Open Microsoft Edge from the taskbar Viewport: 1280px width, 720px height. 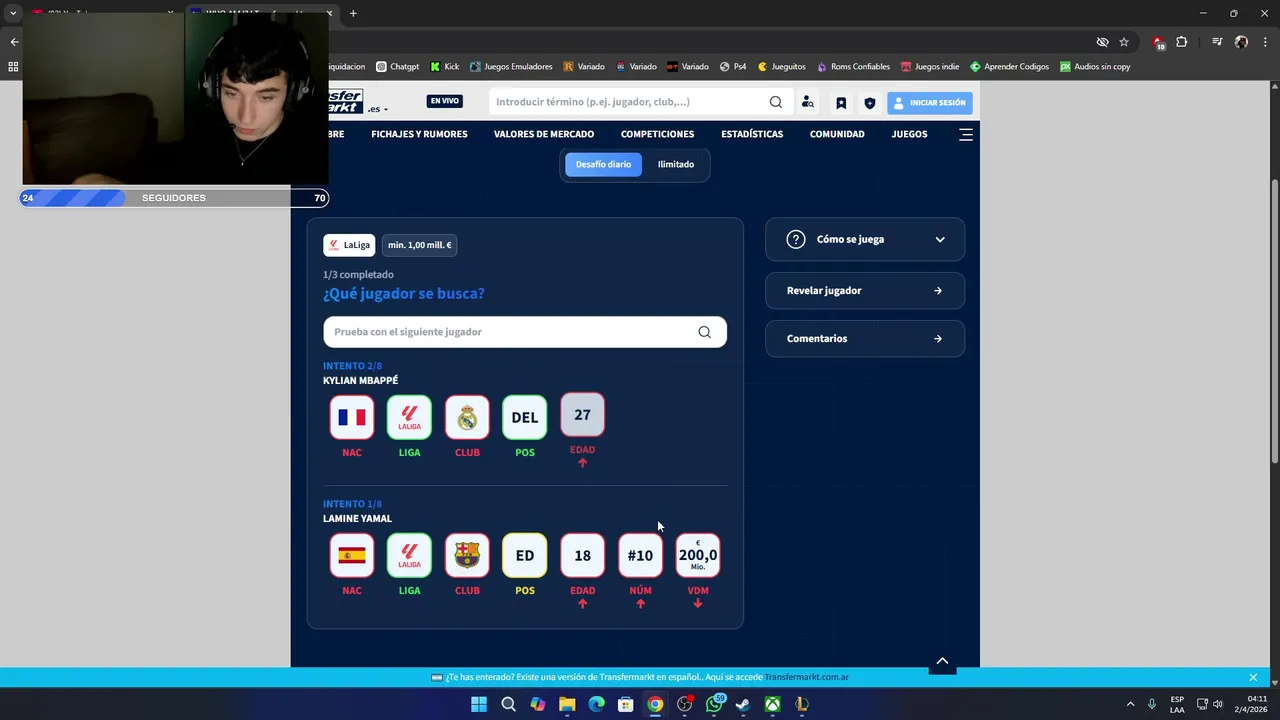pos(596,704)
